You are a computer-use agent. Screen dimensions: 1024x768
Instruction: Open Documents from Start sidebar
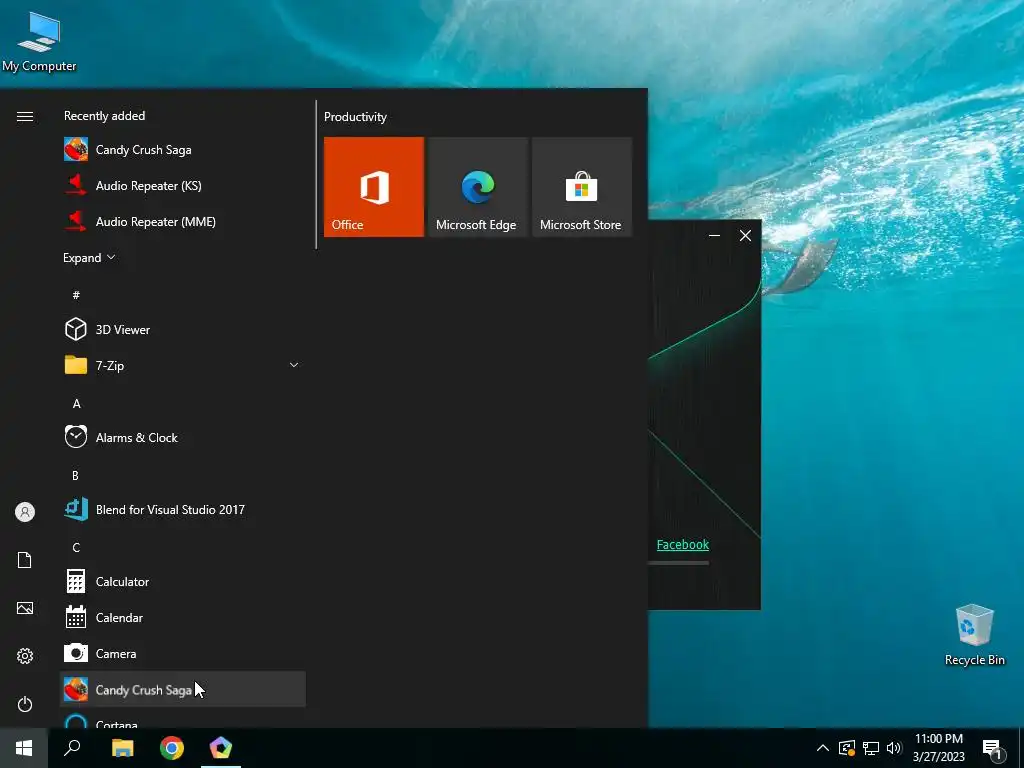click(25, 560)
